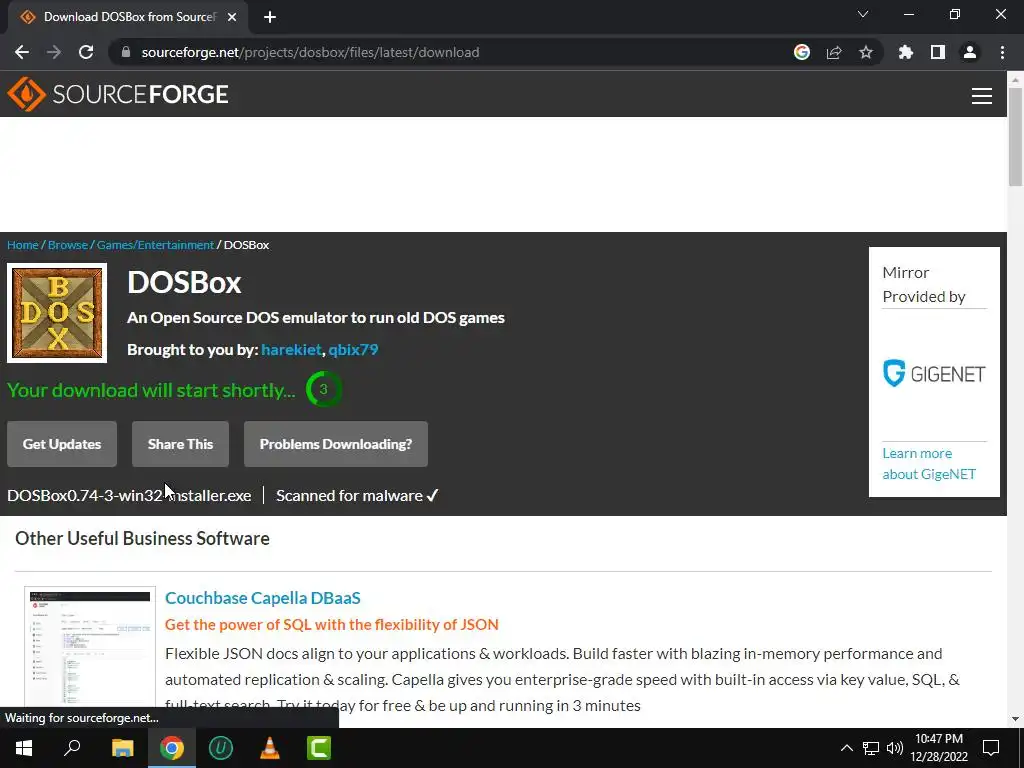The height and width of the screenshot is (768, 1024).
Task: Open the green U app on the taskbar
Action: click(221, 748)
